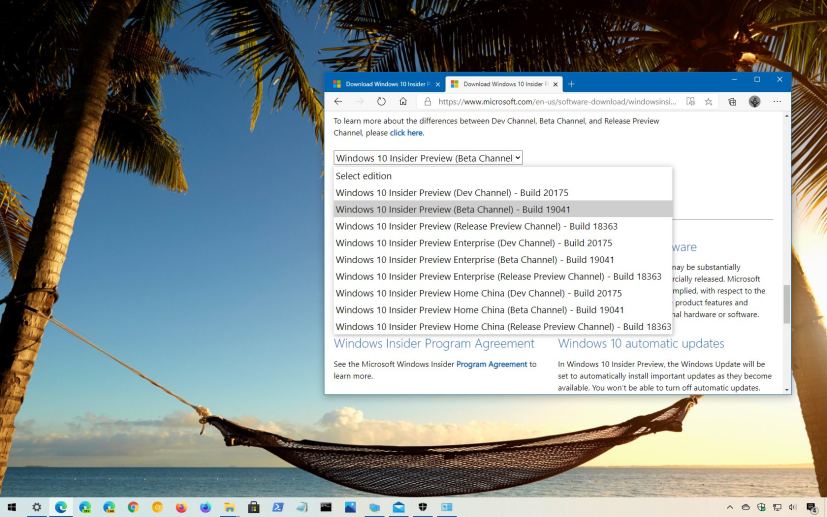Image resolution: width=827 pixels, height=517 pixels.
Task: Select Home China (Dev Channel) Build 20175
Action: click(503, 293)
